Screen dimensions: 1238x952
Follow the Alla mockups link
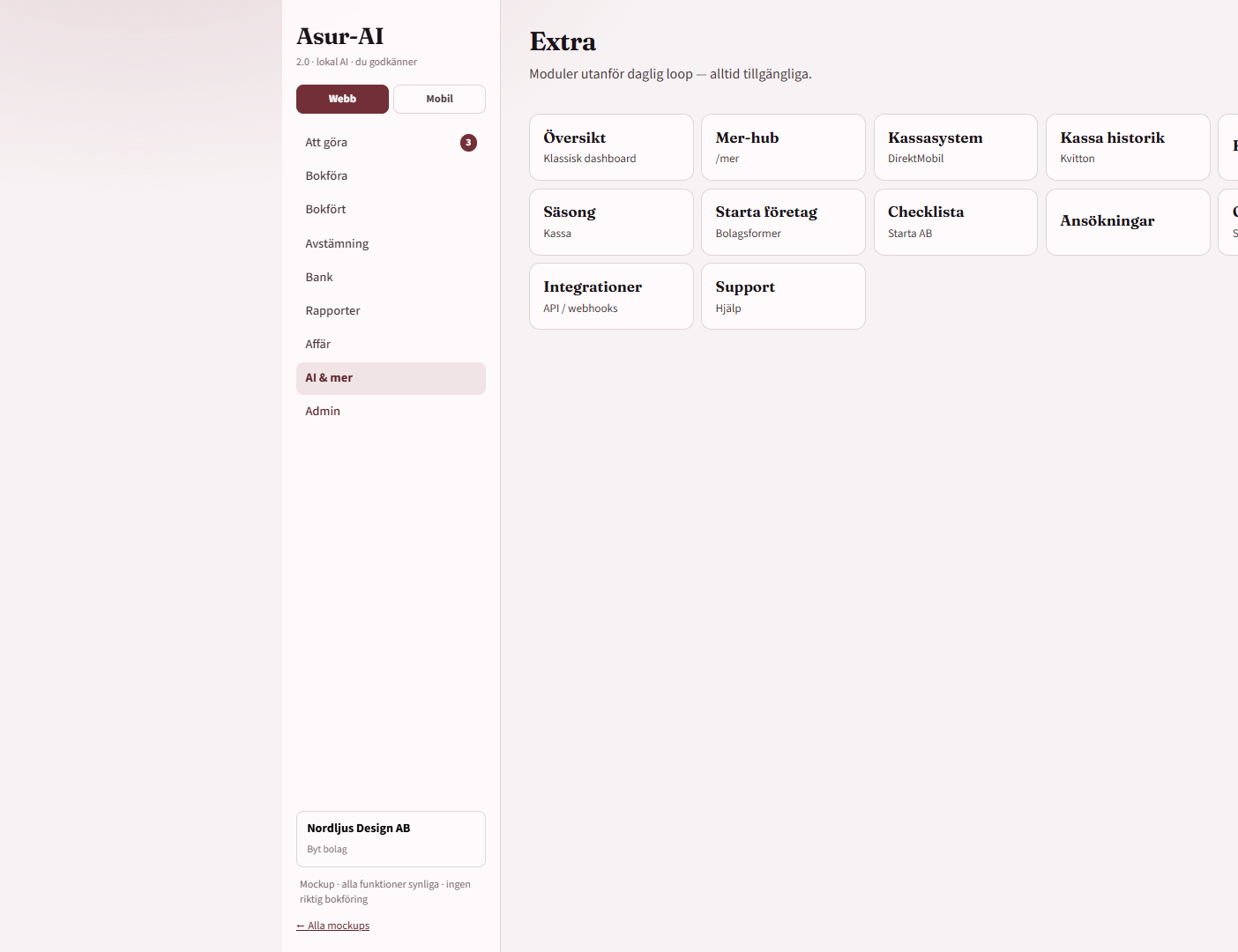coord(332,926)
